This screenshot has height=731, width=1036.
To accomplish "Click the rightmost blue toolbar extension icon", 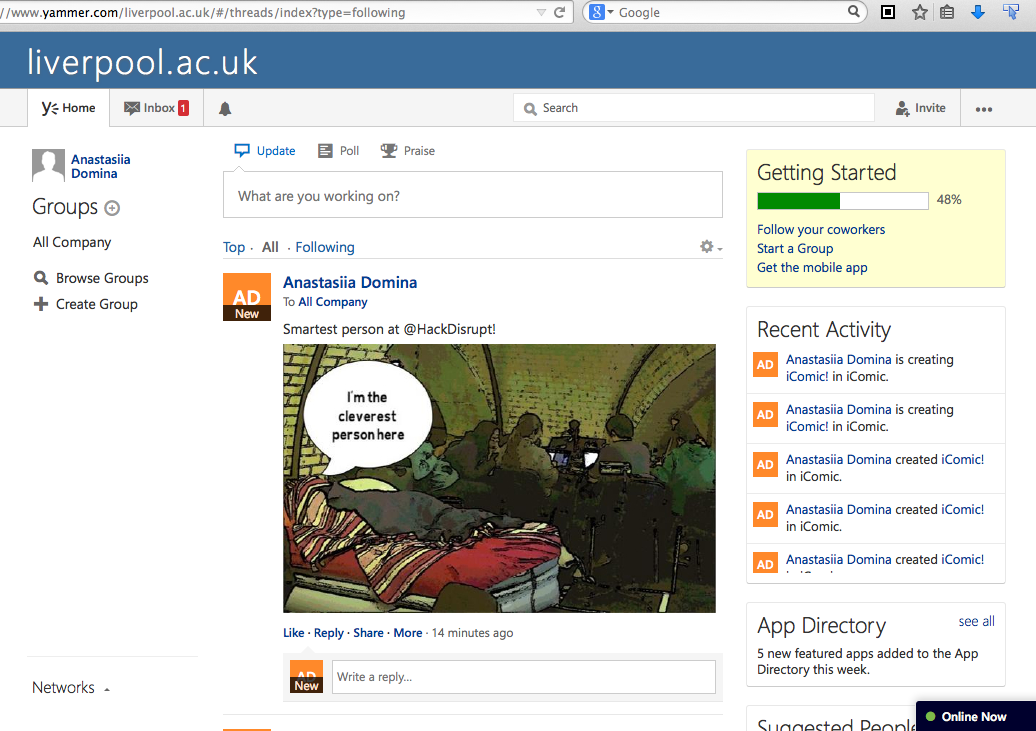I will point(1011,11).
